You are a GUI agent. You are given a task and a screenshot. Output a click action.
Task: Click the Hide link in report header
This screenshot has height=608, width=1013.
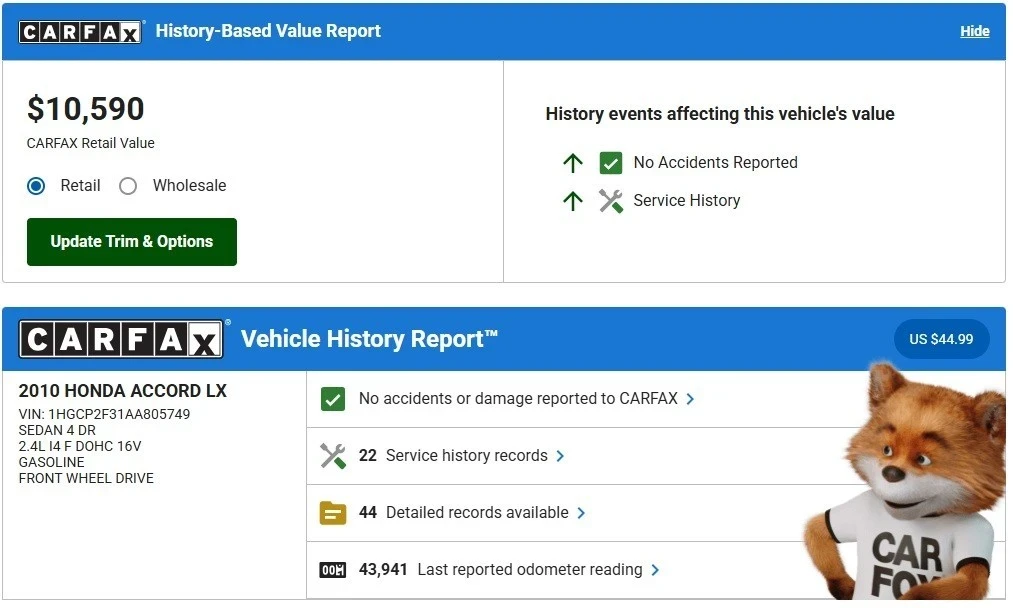975,32
